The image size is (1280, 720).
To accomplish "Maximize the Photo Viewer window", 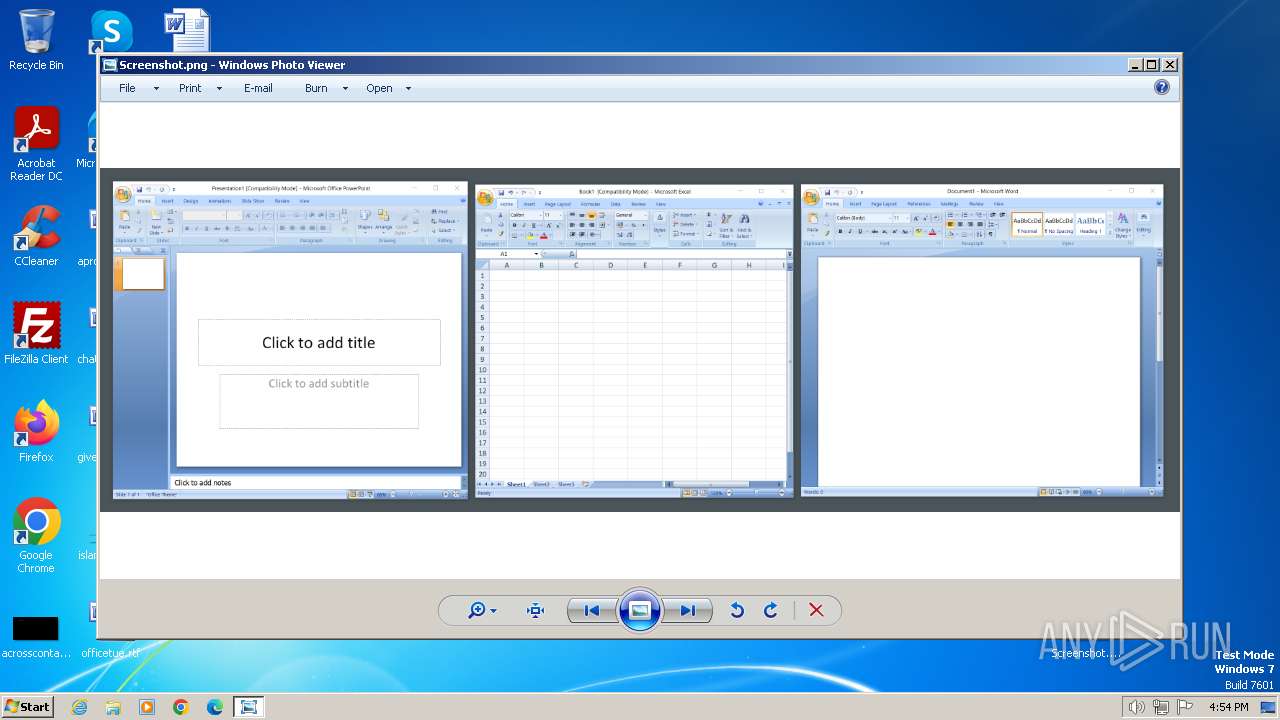I will point(1152,64).
